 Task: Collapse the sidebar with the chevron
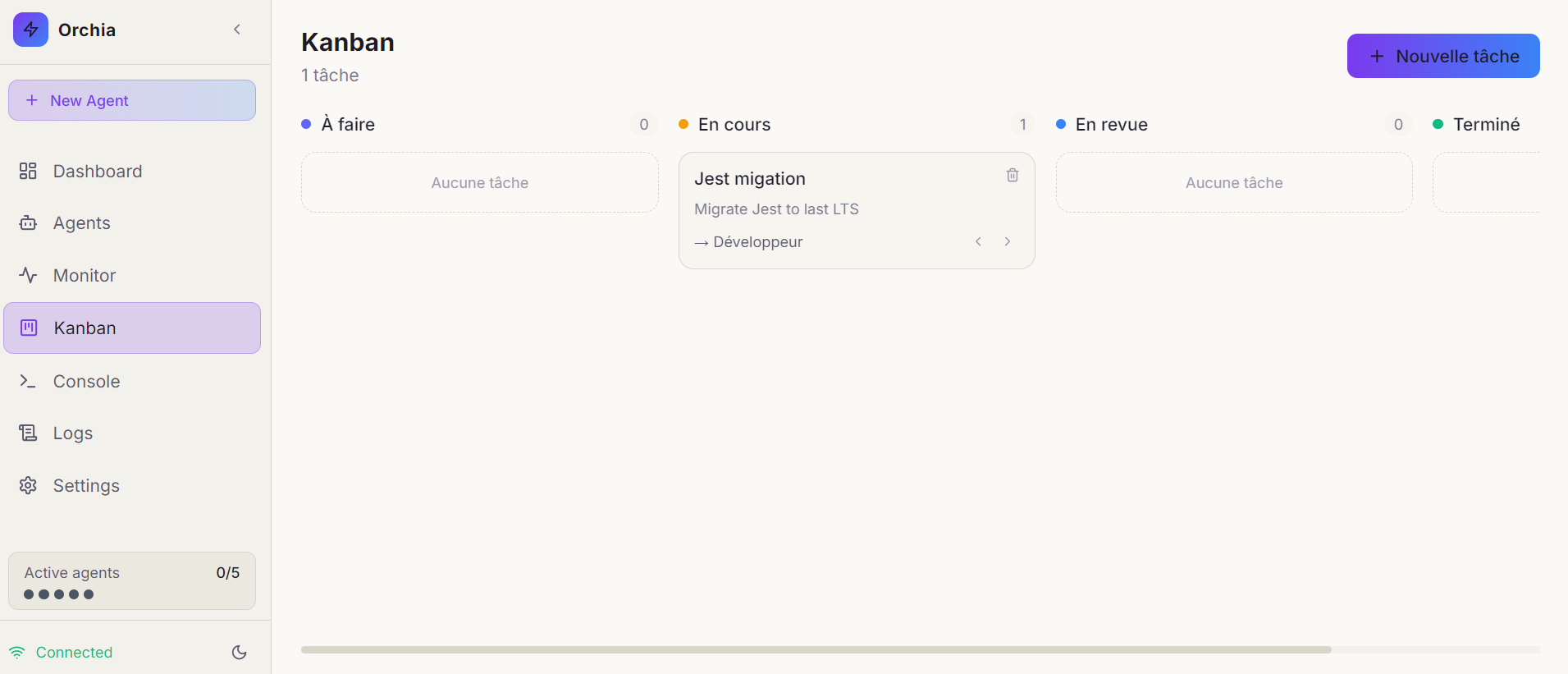237,30
